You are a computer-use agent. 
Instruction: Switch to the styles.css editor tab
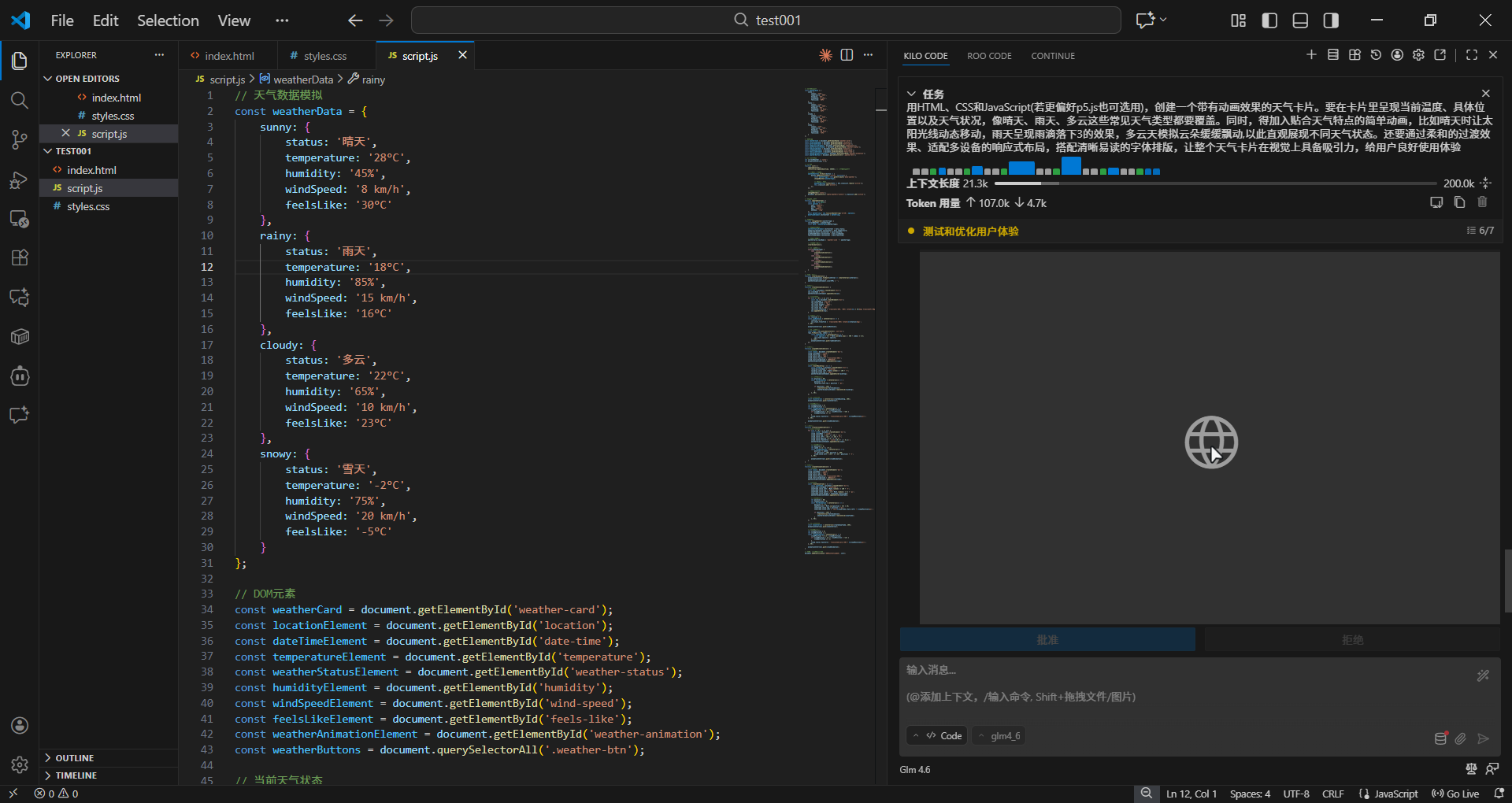[325, 56]
